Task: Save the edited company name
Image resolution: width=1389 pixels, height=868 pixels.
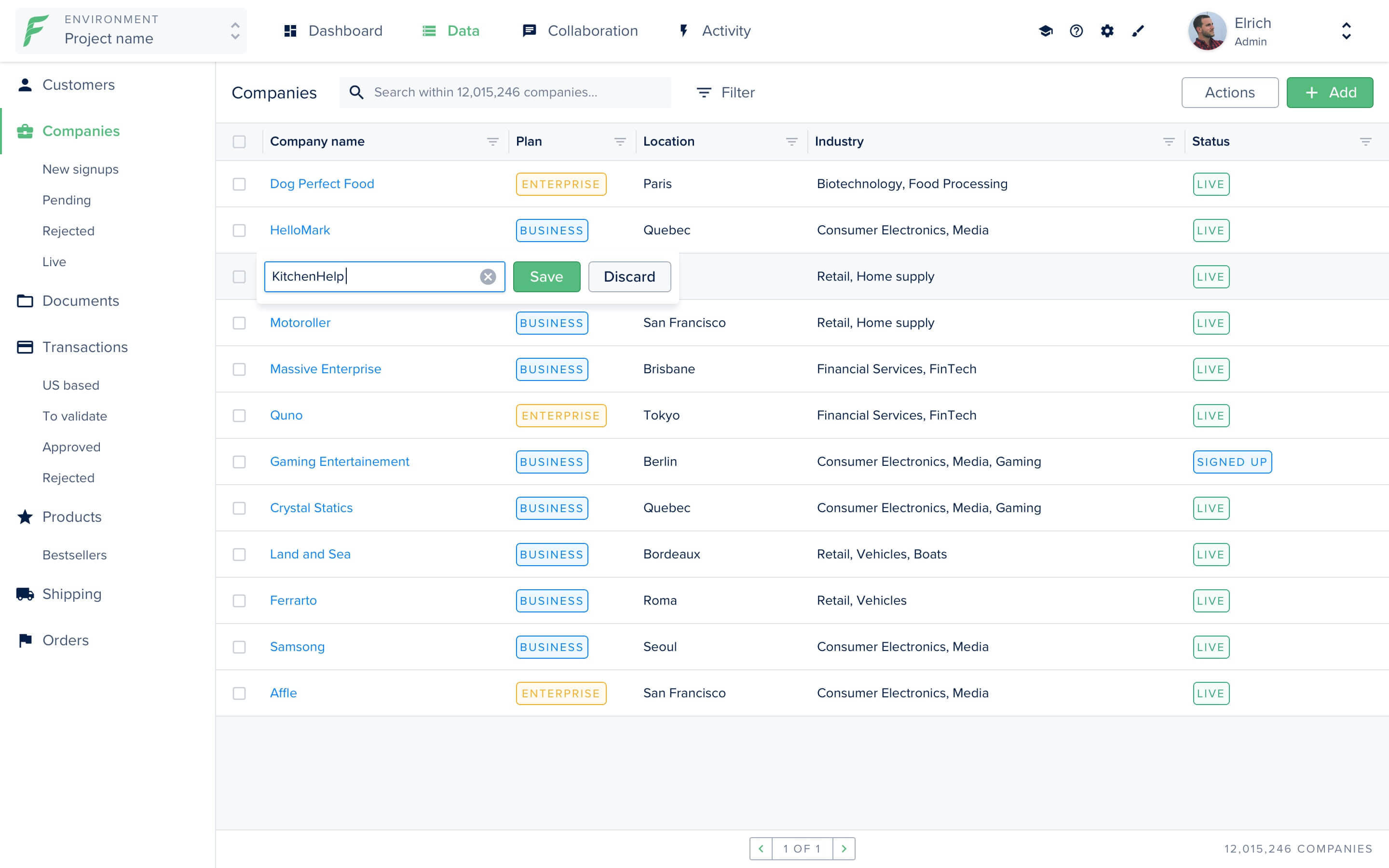Action: tap(546, 277)
